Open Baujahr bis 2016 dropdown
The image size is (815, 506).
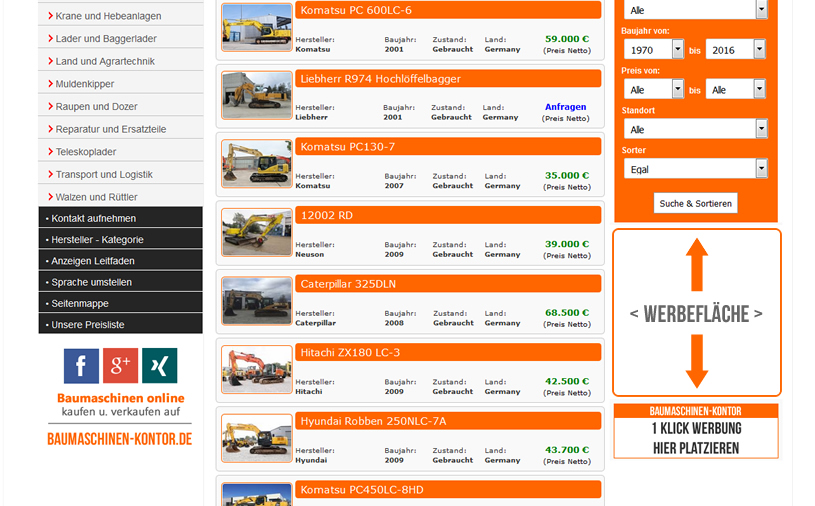tap(735, 50)
